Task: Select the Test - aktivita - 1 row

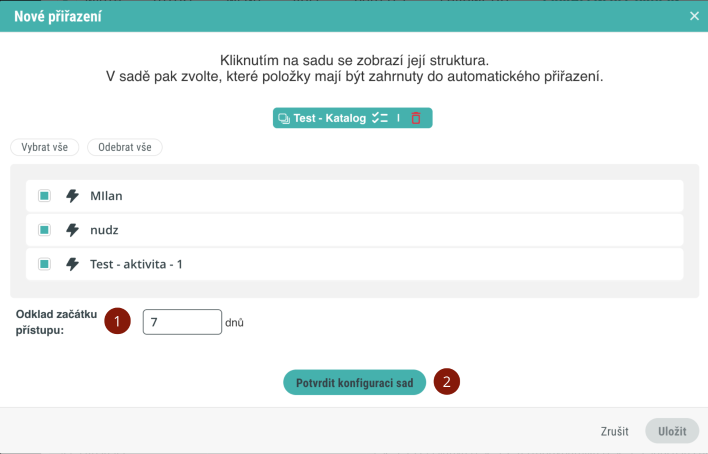Action: coord(354,264)
